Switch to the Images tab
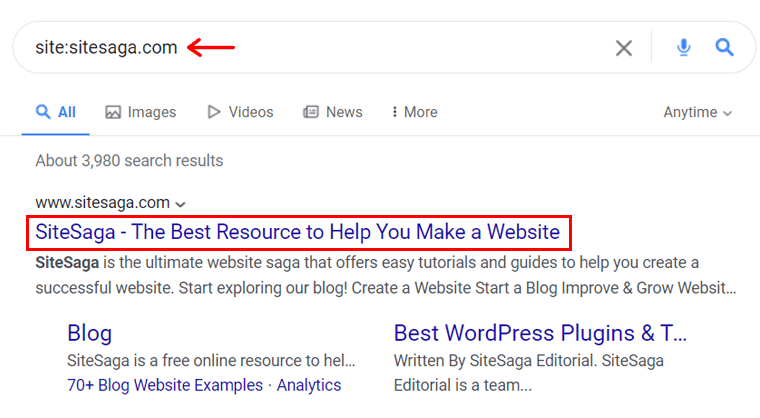Viewport: 760px width, 418px height. pyautogui.click(x=141, y=112)
